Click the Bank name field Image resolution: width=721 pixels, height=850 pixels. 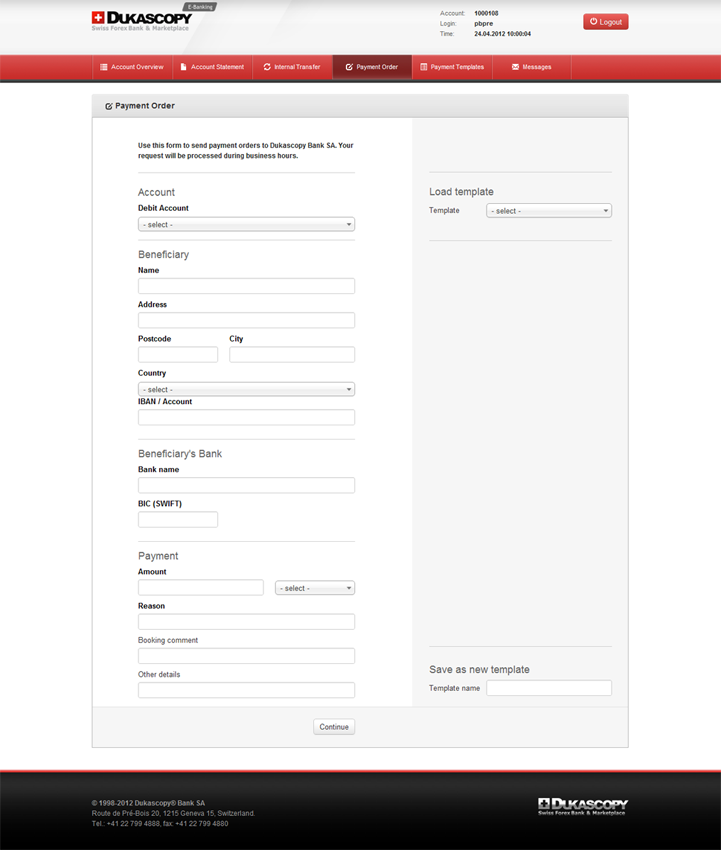click(246, 485)
